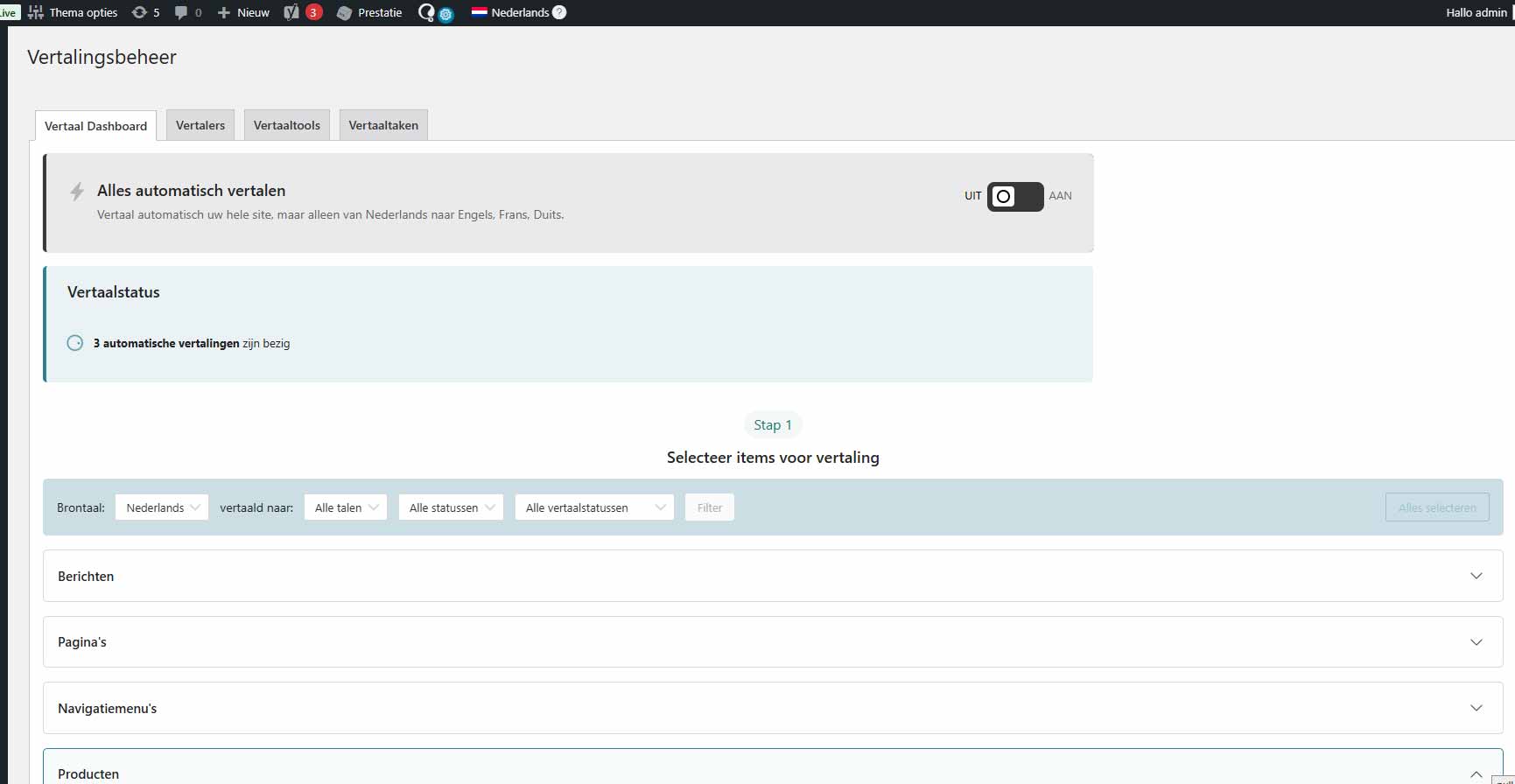Click the Filter button
The height and width of the screenshot is (784, 1515).
(710, 507)
